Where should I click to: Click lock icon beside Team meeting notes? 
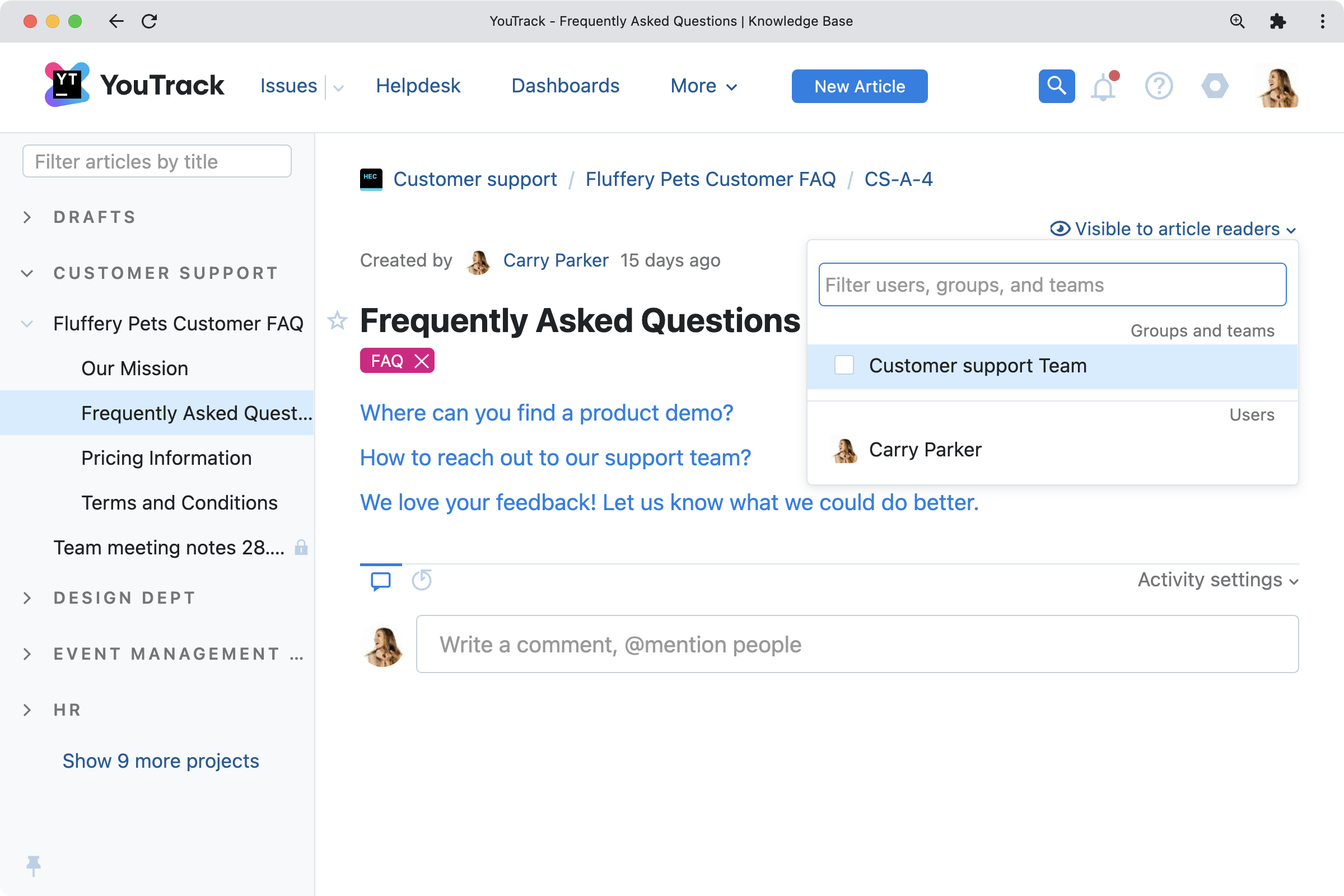pos(301,548)
